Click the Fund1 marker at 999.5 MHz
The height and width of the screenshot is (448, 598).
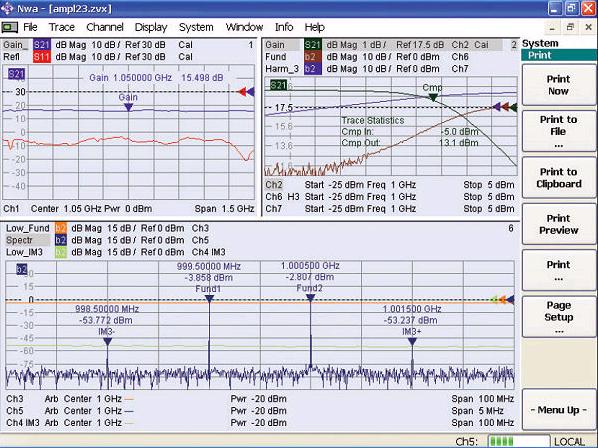pos(209,298)
